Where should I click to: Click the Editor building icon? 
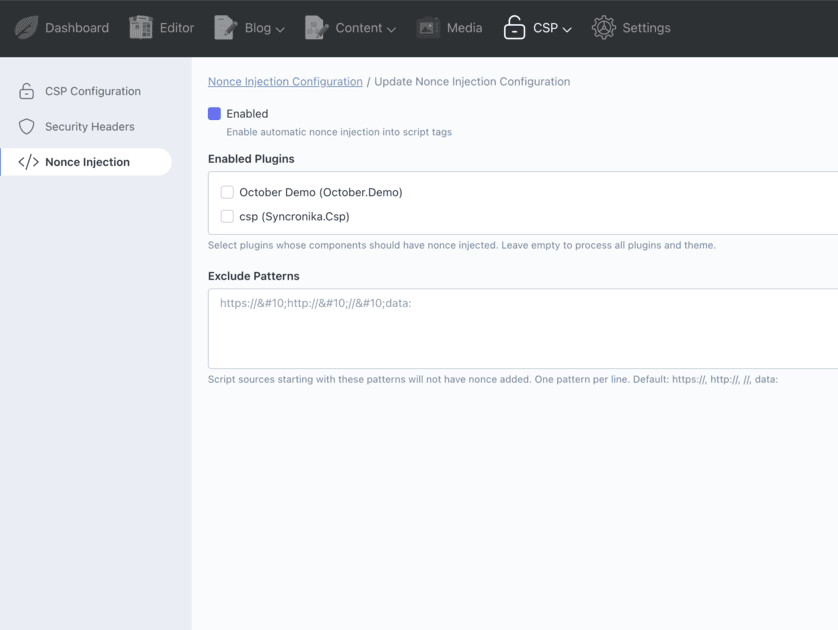(141, 28)
